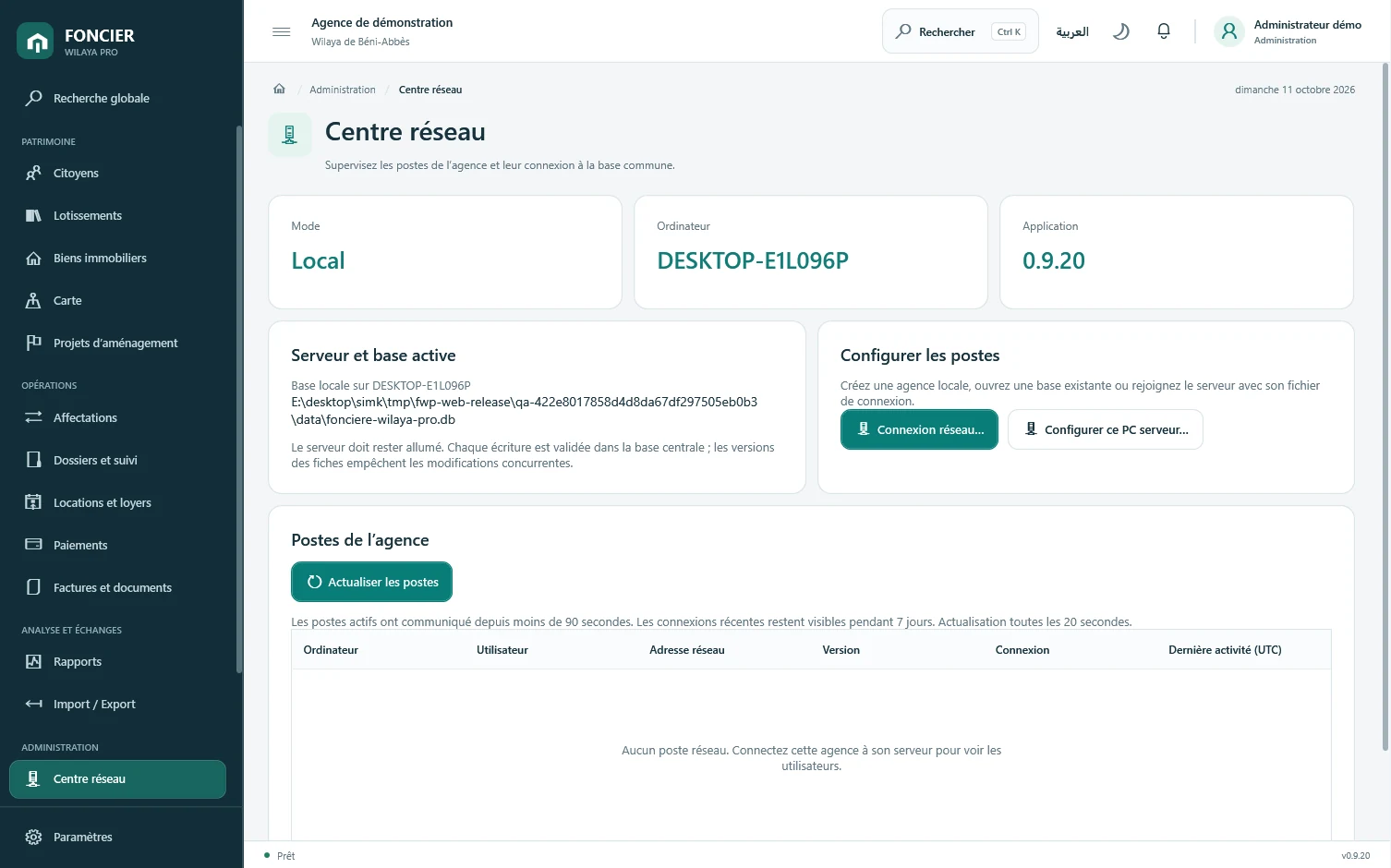Click the Import / Export arrow icon
Image resolution: width=1391 pixels, height=868 pixels.
pyautogui.click(x=33, y=704)
